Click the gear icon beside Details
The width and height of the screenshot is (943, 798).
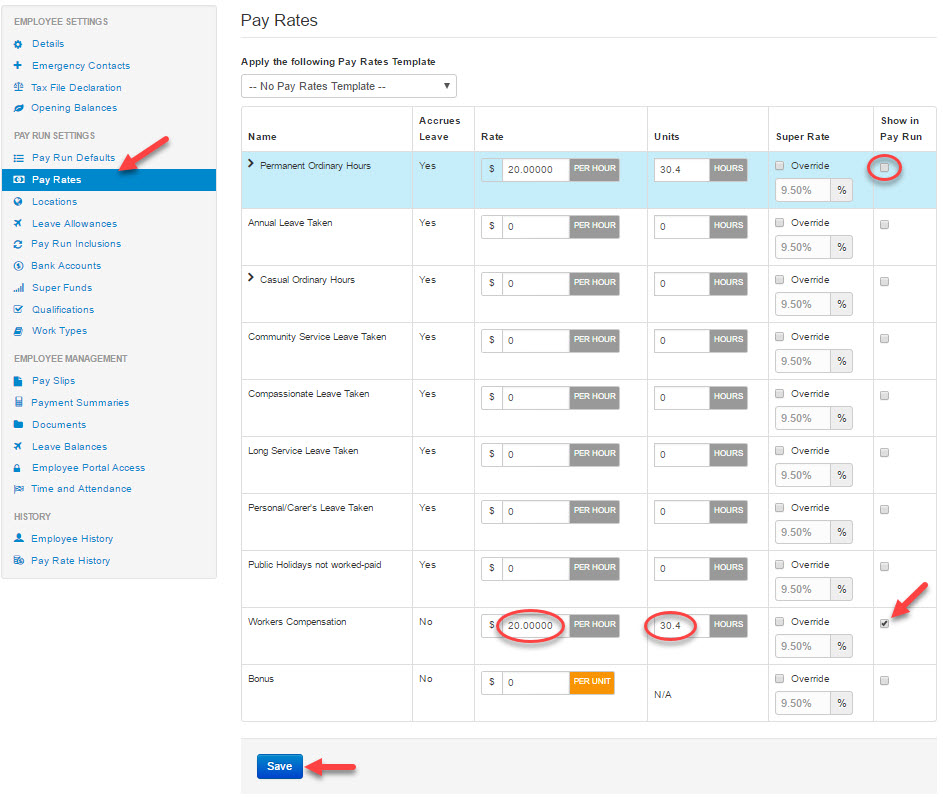click(x=18, y=44)
